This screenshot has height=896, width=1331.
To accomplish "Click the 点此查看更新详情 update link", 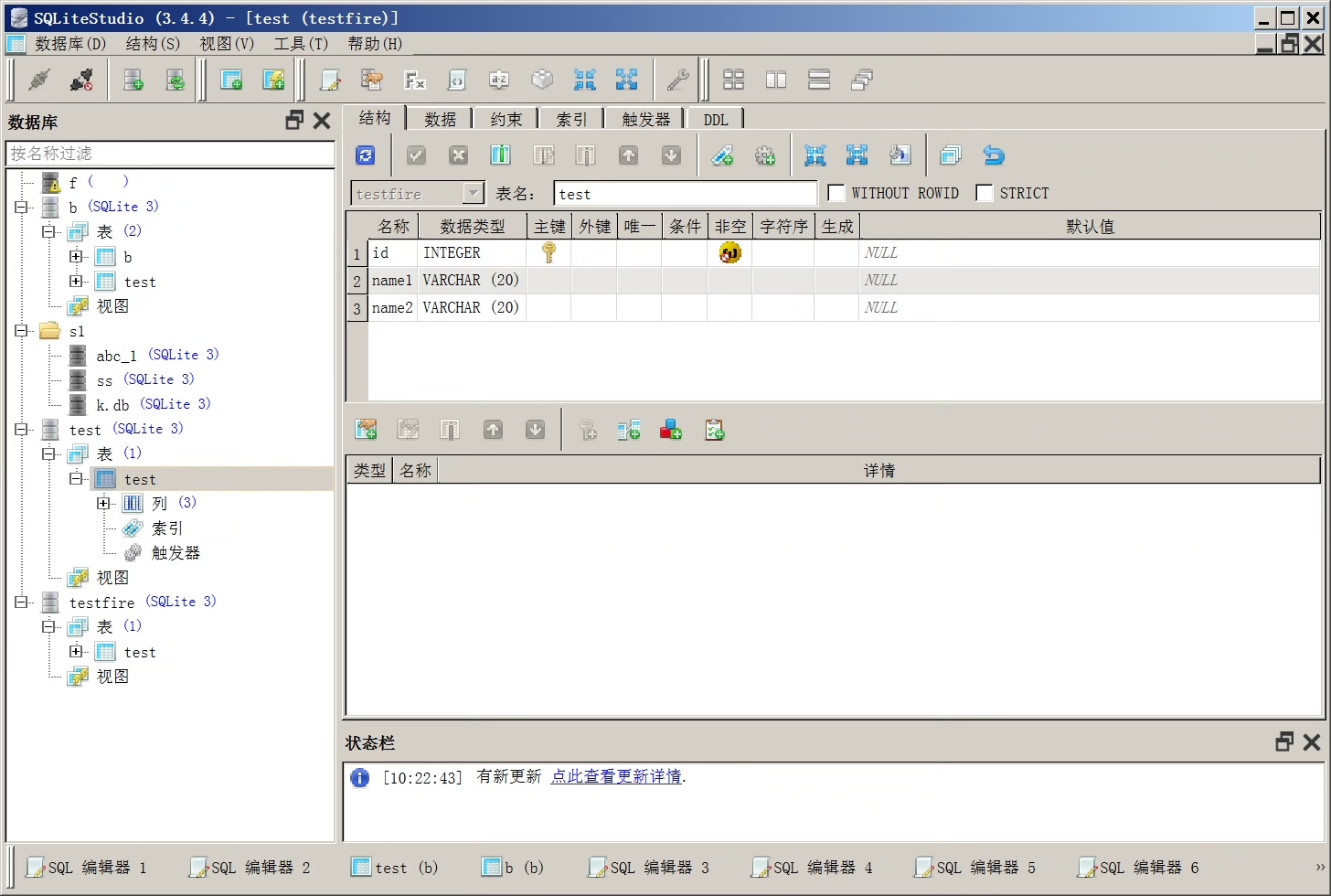I will point(616,776).
